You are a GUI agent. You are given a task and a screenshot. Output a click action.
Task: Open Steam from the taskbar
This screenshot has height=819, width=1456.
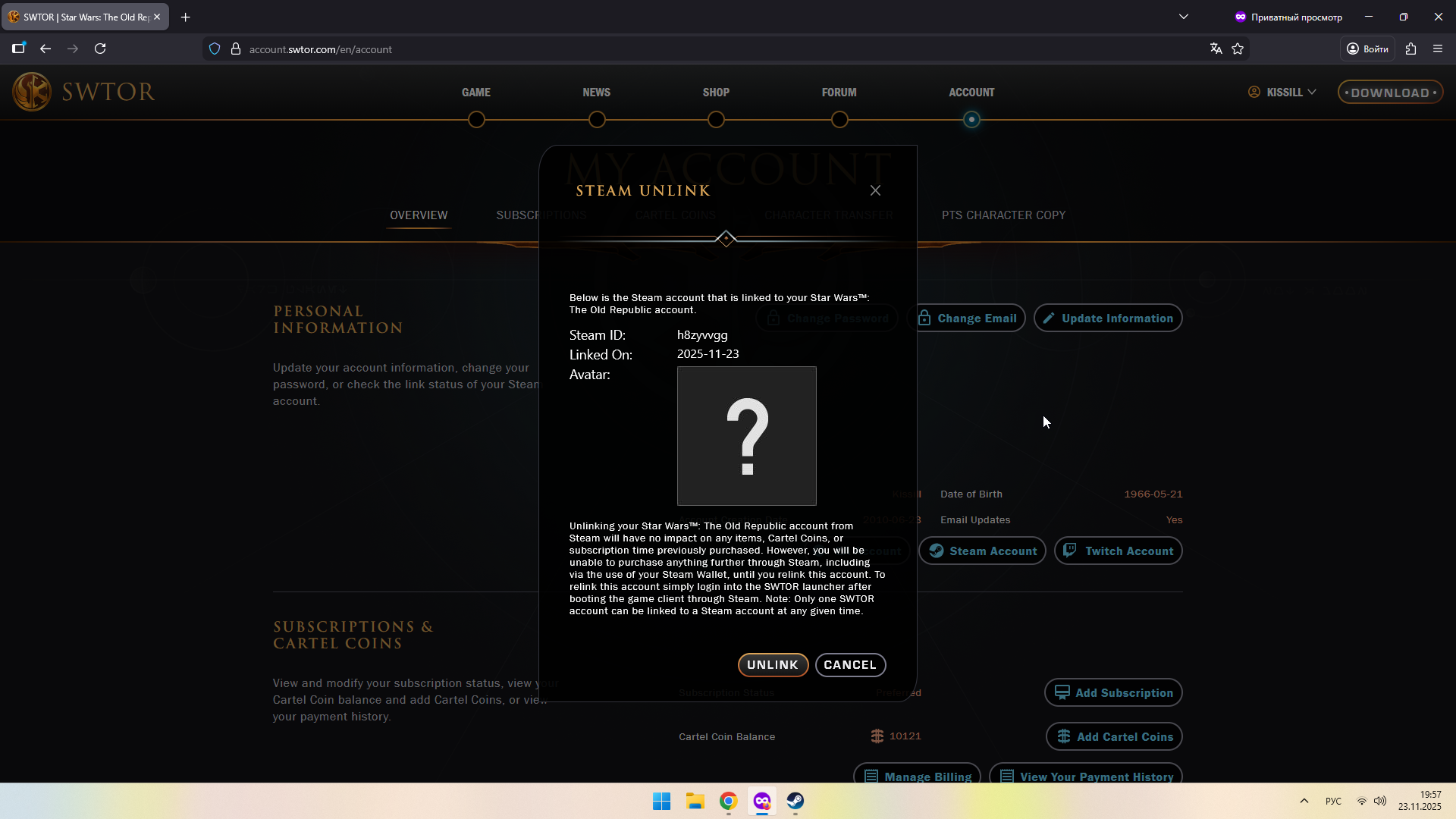click(x=795, y=801)
